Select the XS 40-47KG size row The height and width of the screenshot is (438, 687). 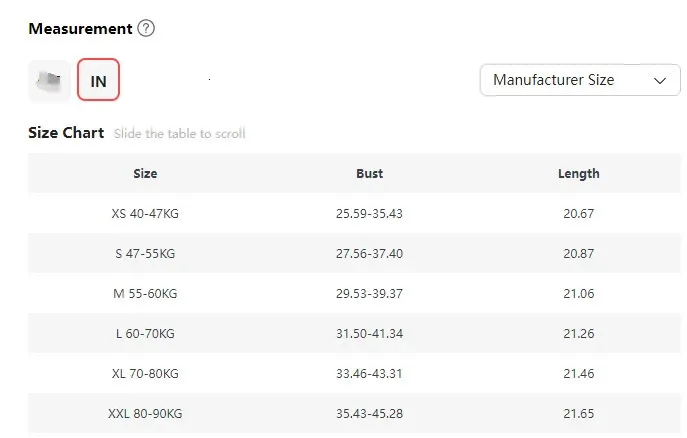[145, 213]
